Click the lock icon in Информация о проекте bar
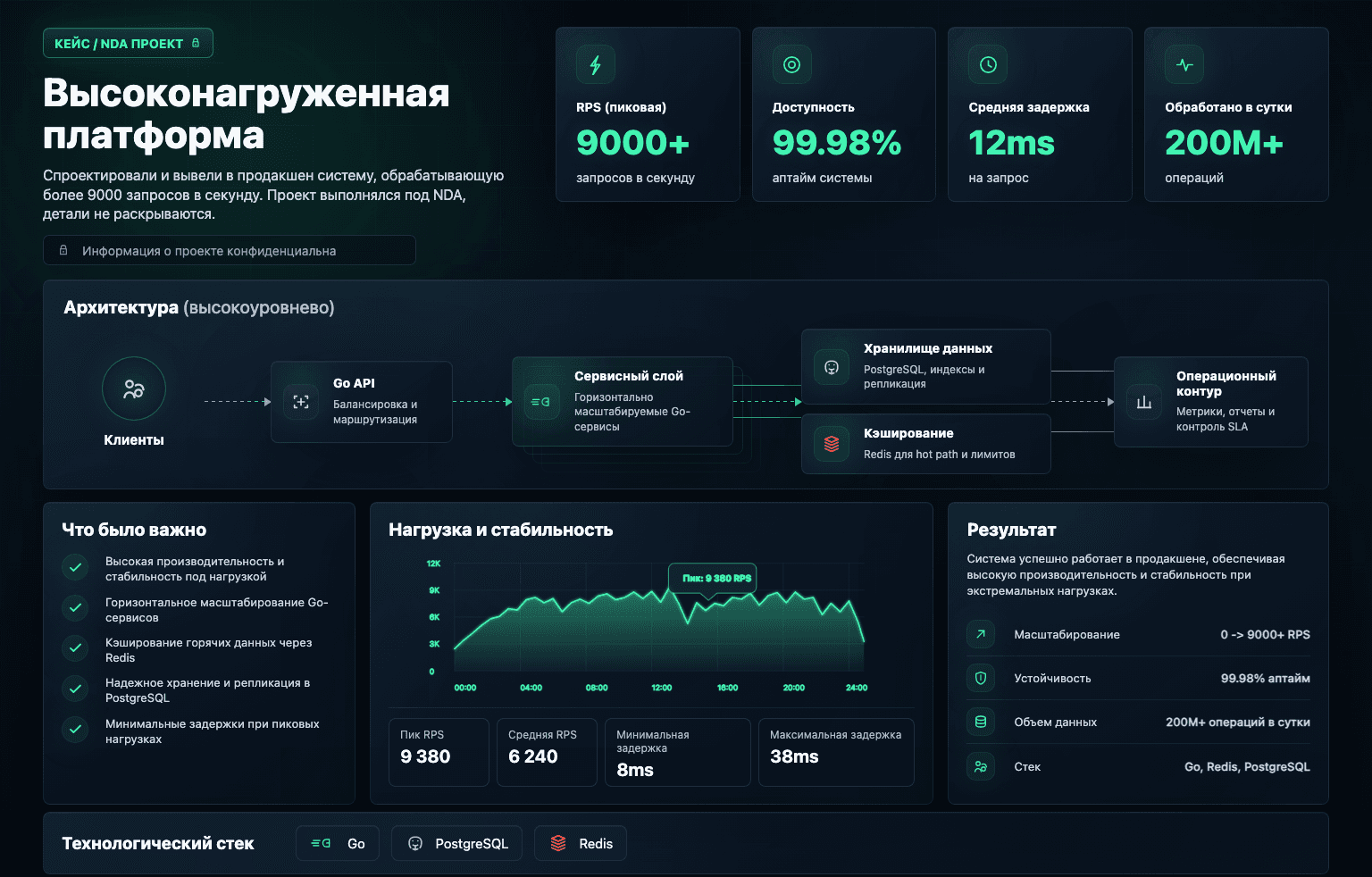Screen dimensions: 1372x877 (x=63, y=251)
